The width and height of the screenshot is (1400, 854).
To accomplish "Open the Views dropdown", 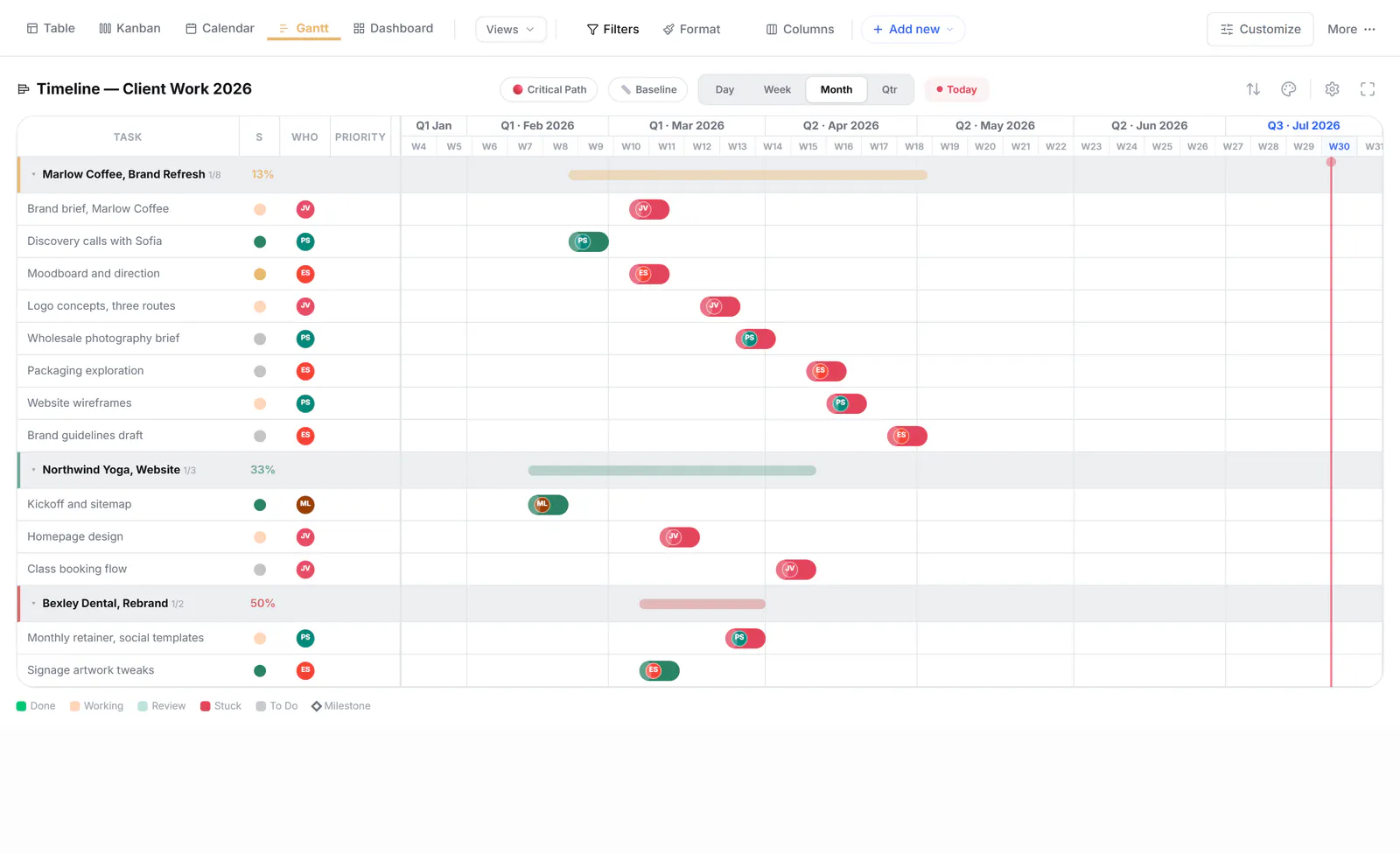I will (x=511, y=30).
